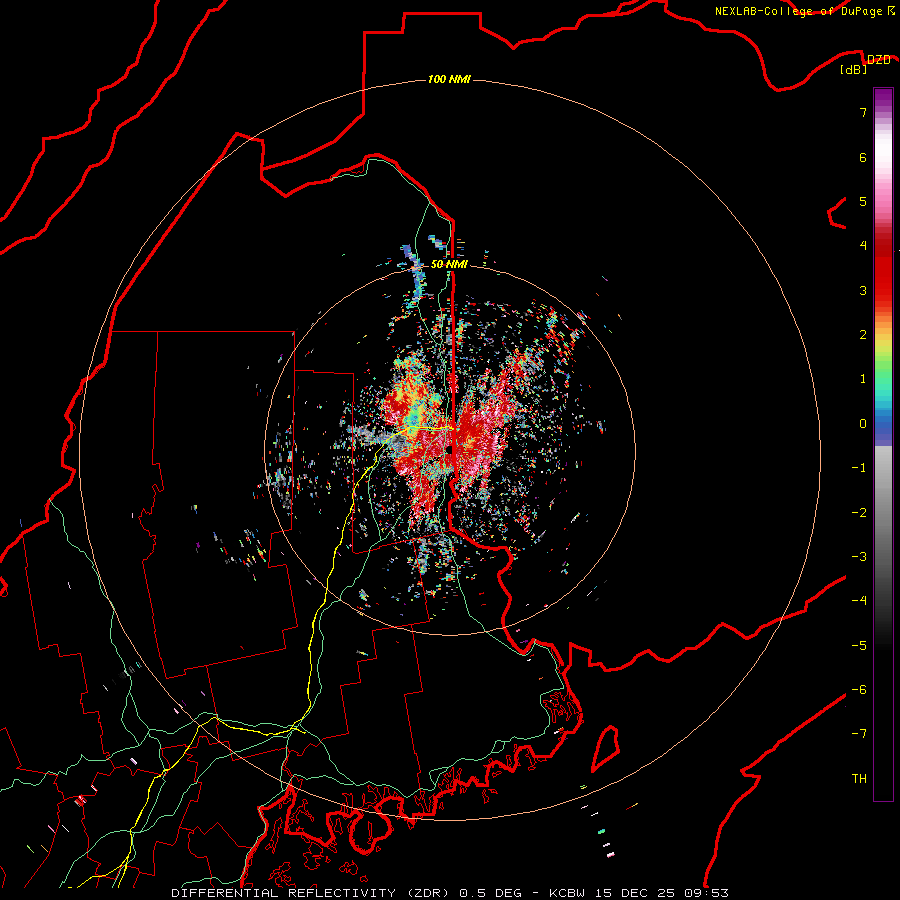Image resolution: width=900 pixels, height=900 pixels.
Task: Click the [dB] units label
Action: [854, 70]
